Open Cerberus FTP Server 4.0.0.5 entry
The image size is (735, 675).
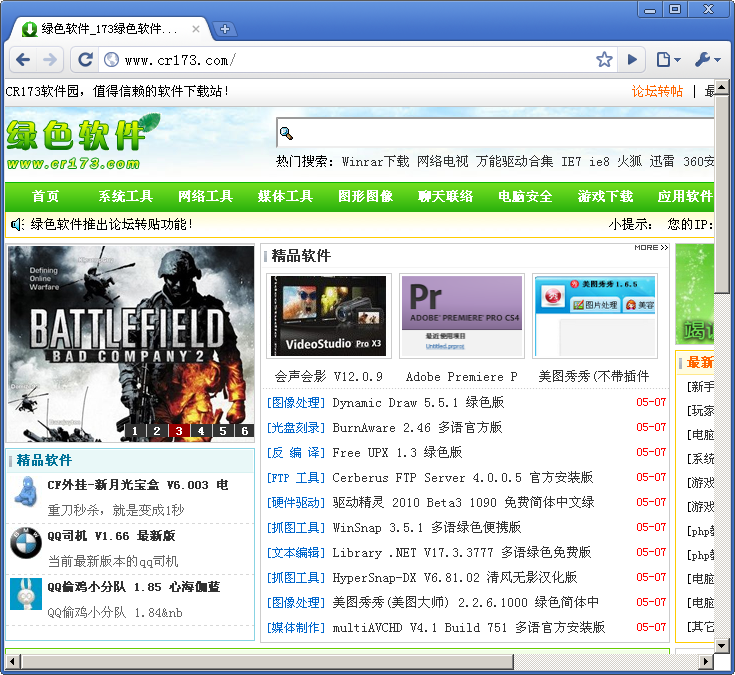tap(463, 478)
